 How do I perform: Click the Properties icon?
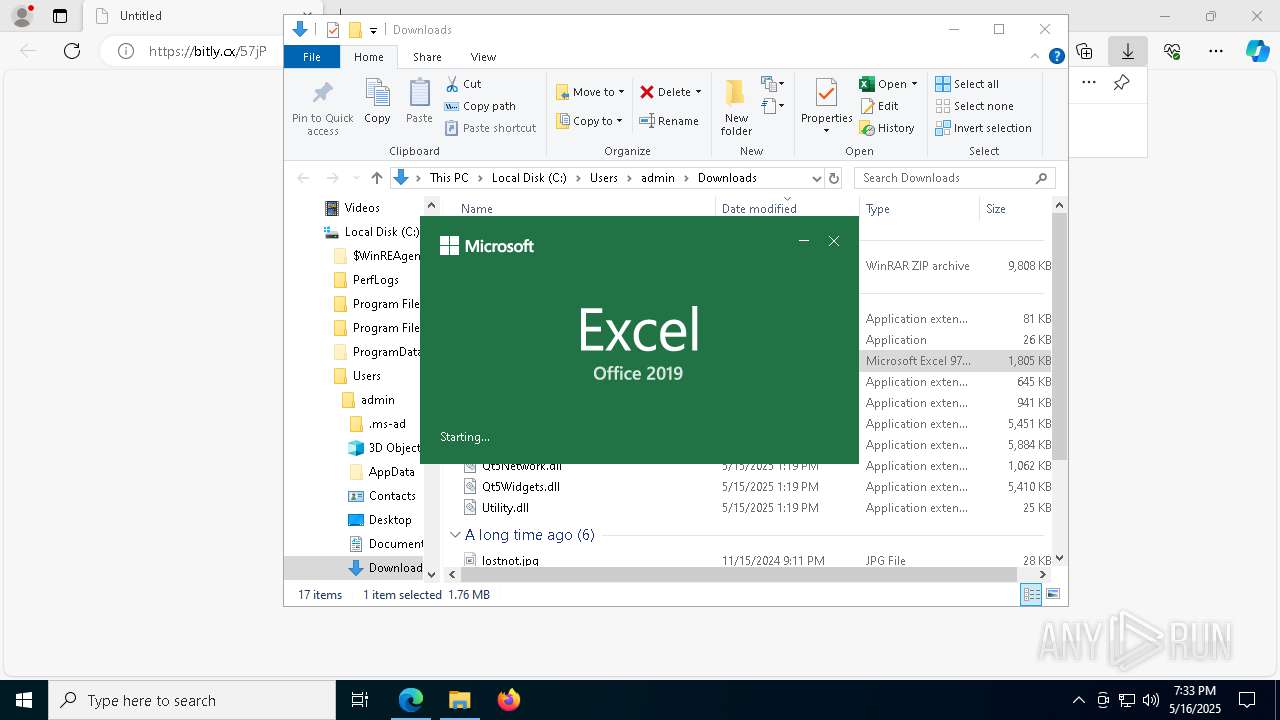826,94
